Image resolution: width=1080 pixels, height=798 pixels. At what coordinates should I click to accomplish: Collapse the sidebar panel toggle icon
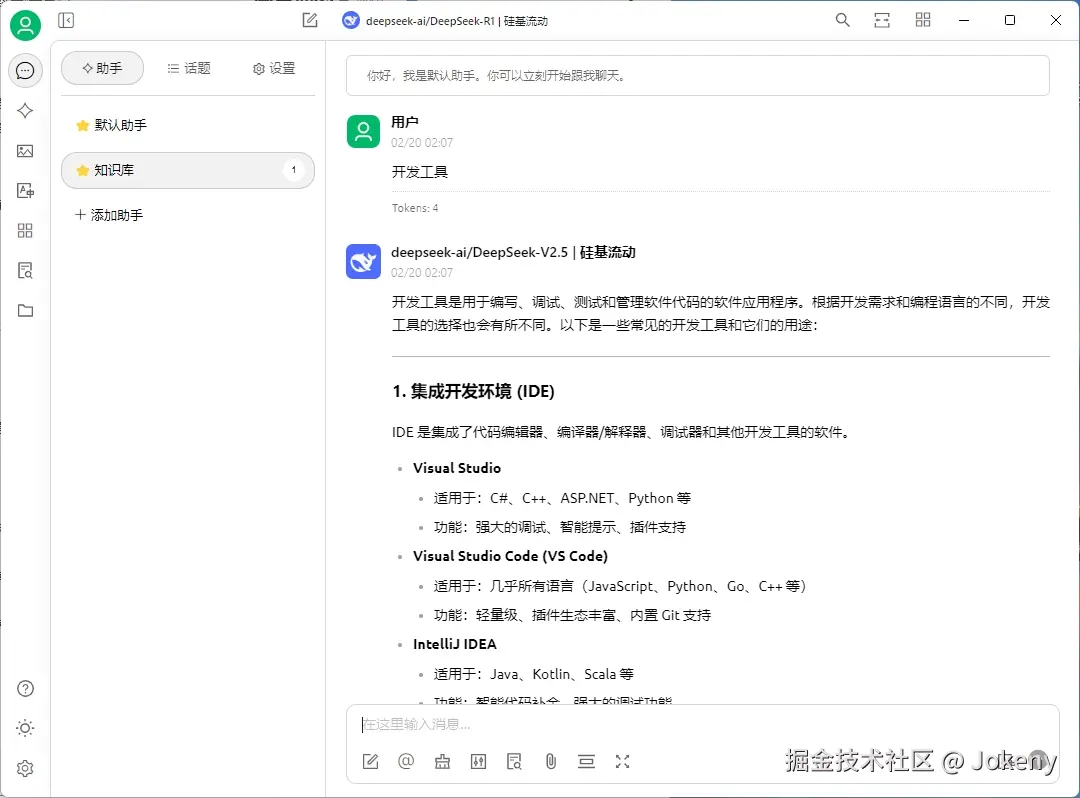(66, 21)
